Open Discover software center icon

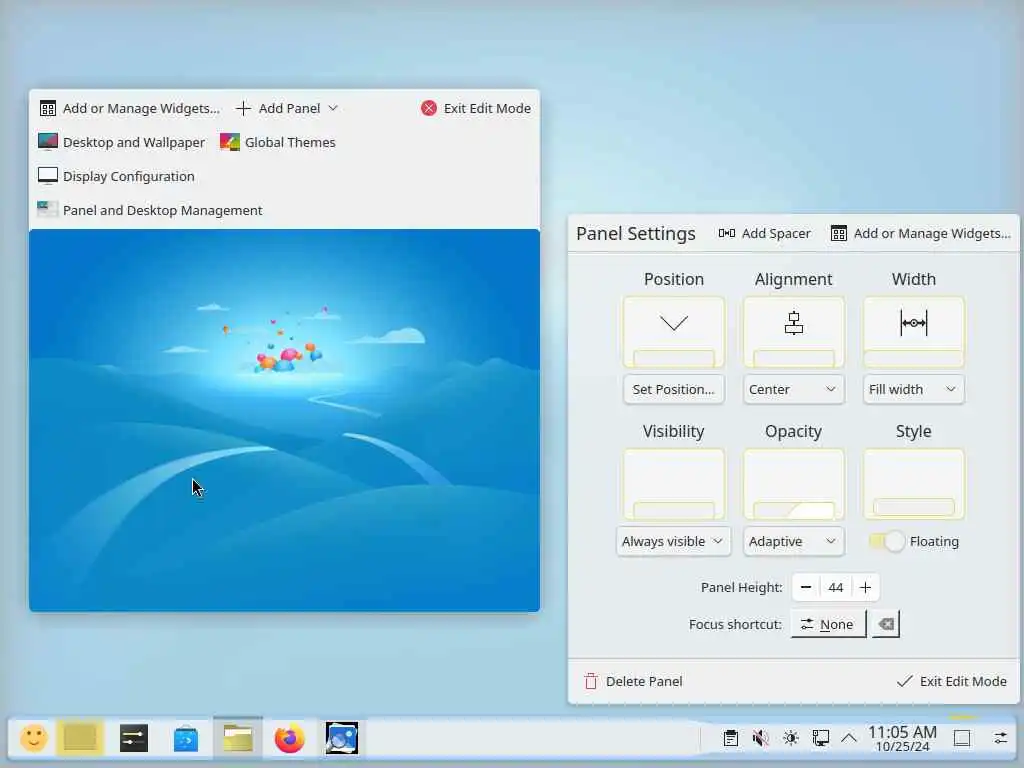tap(186, 739)
